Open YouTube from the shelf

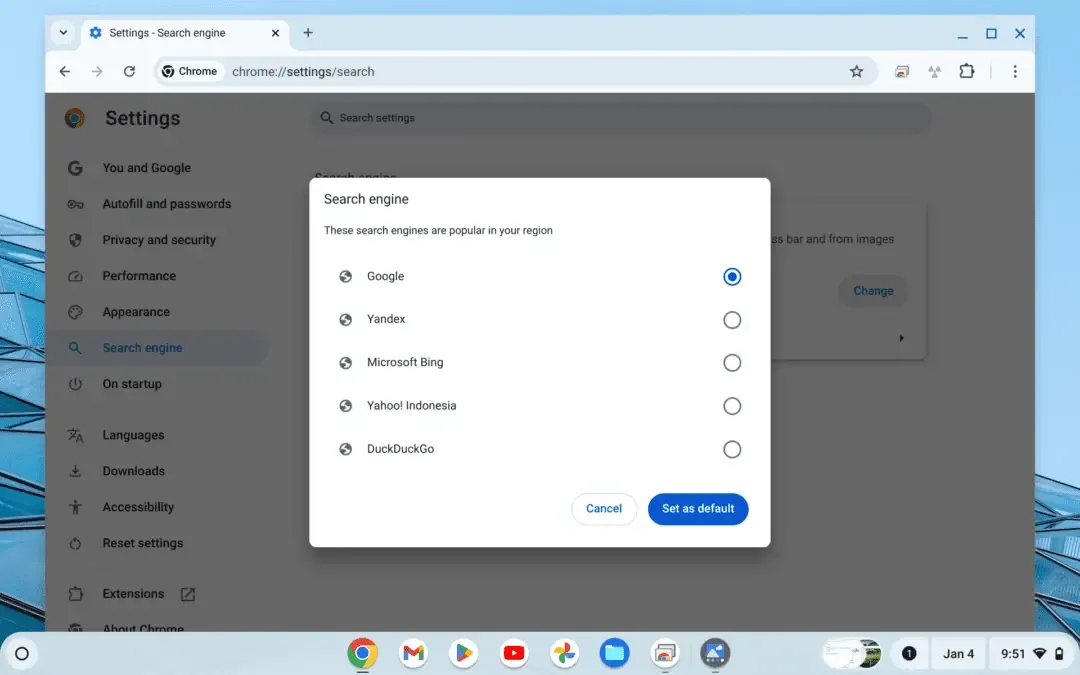click(x=514, y=653)
